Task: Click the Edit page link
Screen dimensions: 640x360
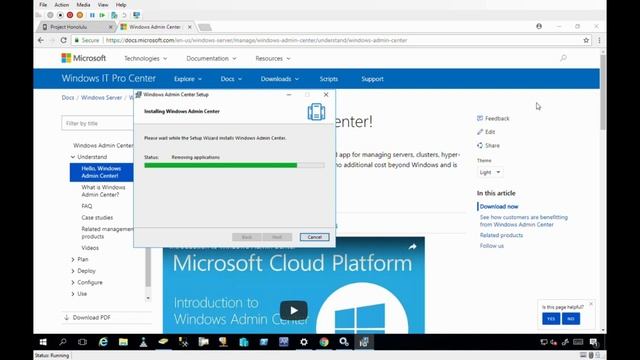Action: point(486,132)
